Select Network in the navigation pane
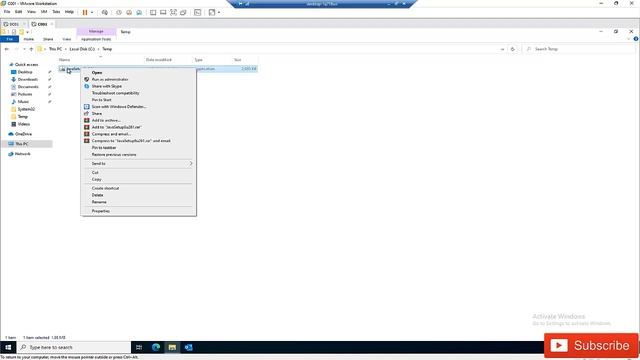Image resolution: width=640 pixels, height=360 pixels. coord(22,154)
